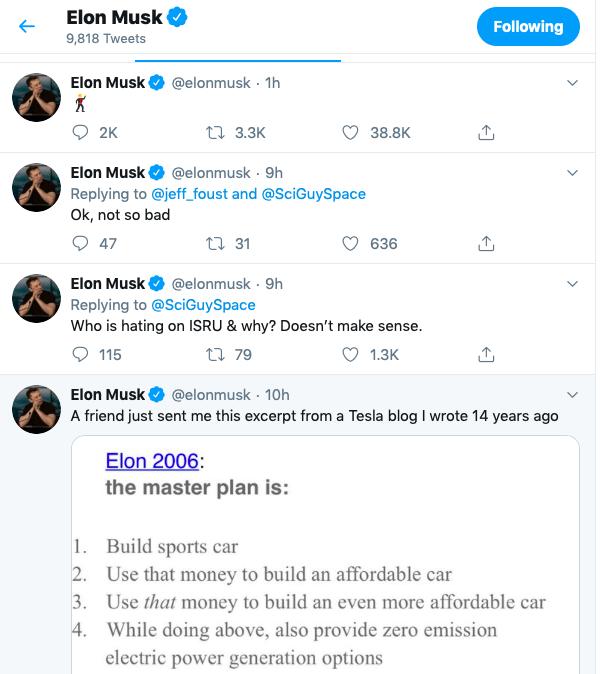Open the @jeff_foust mention link

pyautogui.click(x=189, y=194)
